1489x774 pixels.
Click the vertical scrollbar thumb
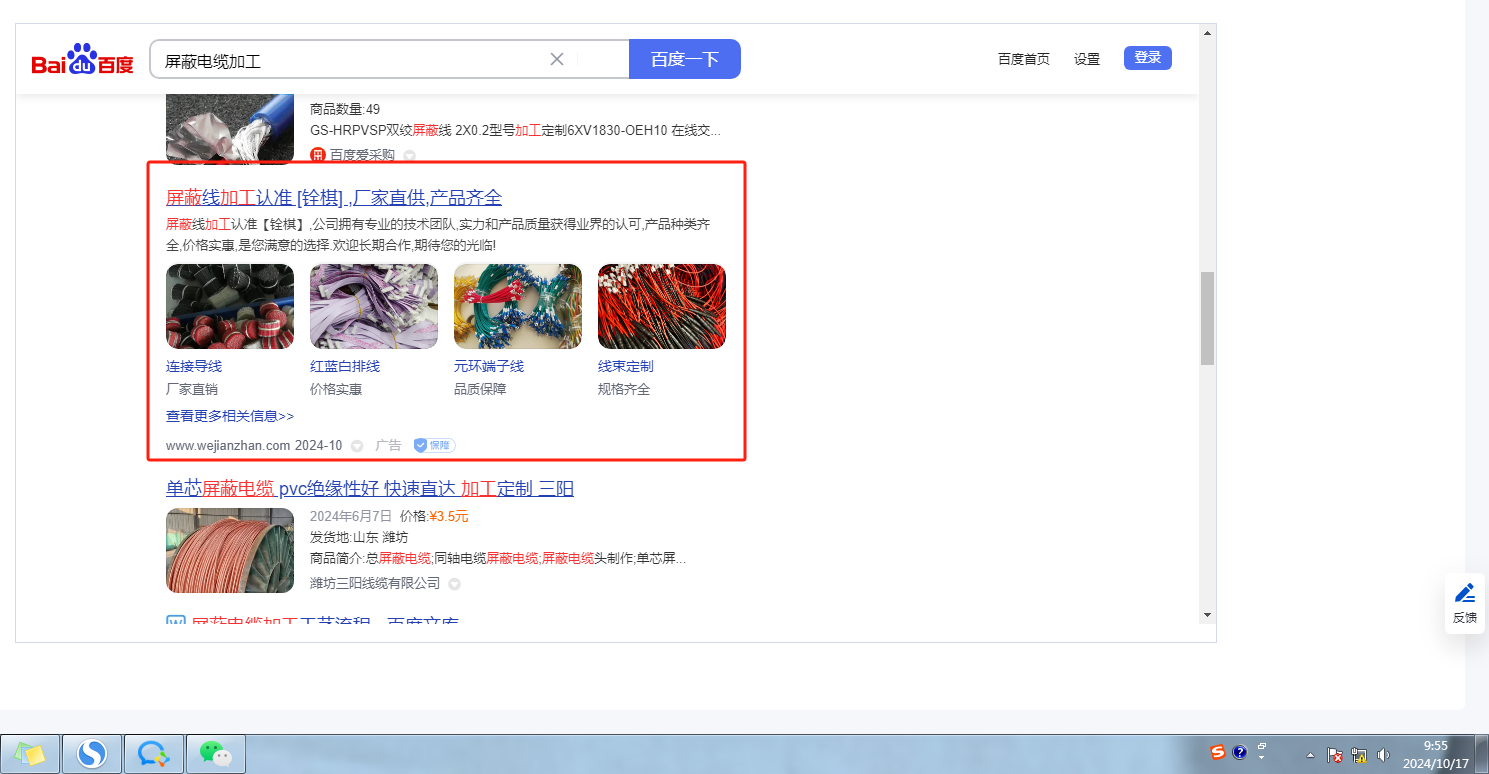coord(1207,318)
